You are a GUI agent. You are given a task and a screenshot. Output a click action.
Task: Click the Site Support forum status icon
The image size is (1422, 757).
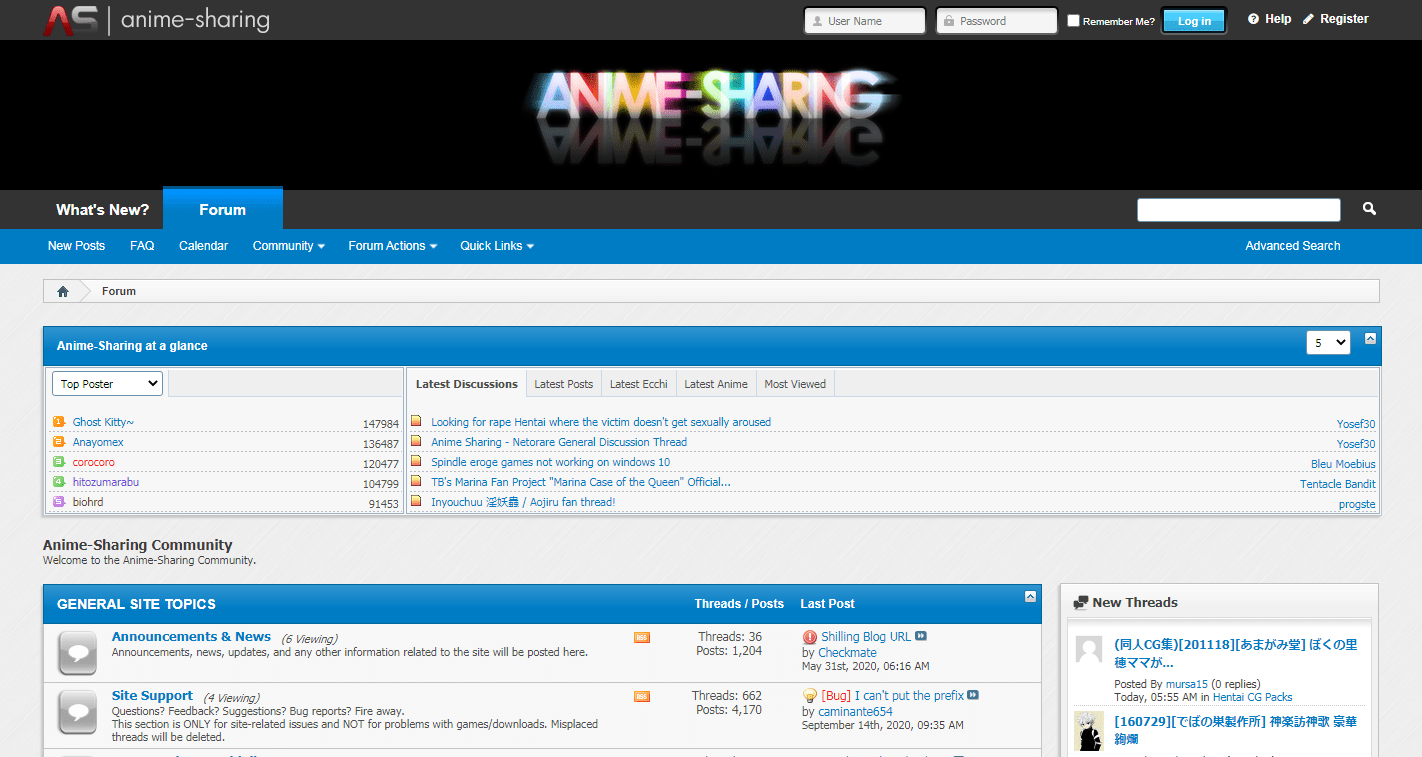click(77, 712)
